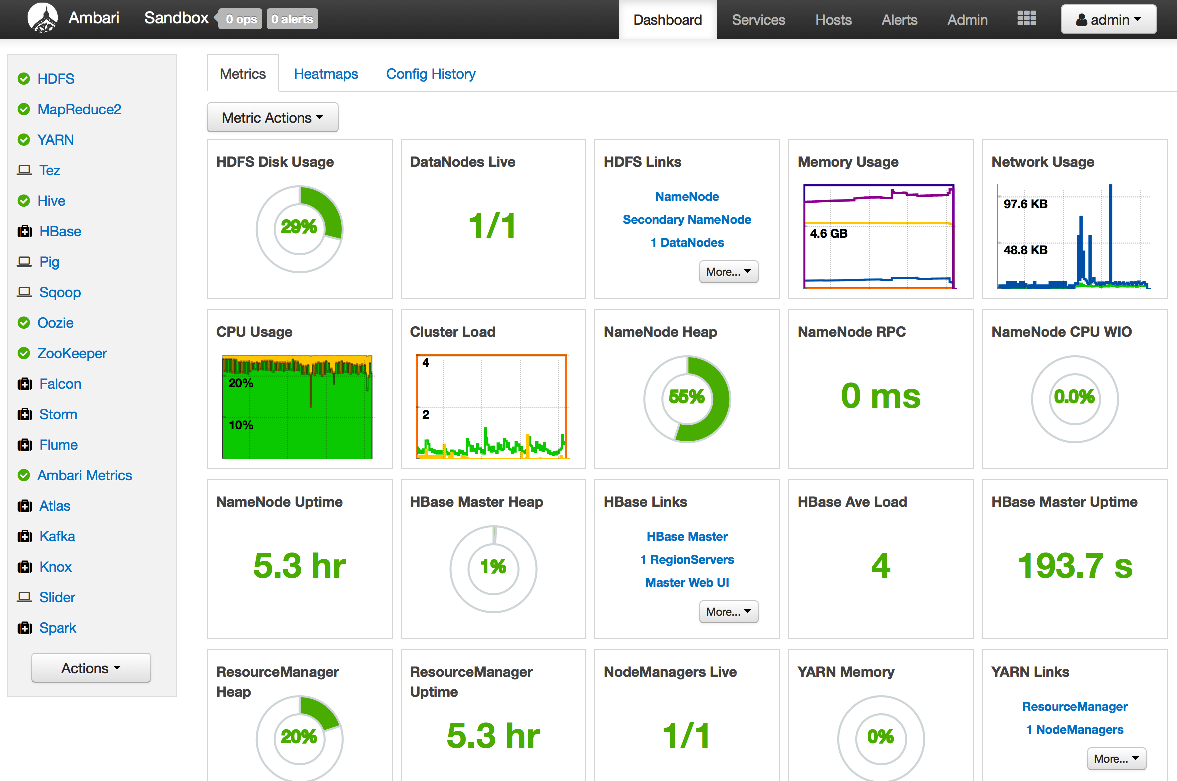The image size is (1177, 781).
Task: Open the NameNode link
Action: tap(687, 197)
